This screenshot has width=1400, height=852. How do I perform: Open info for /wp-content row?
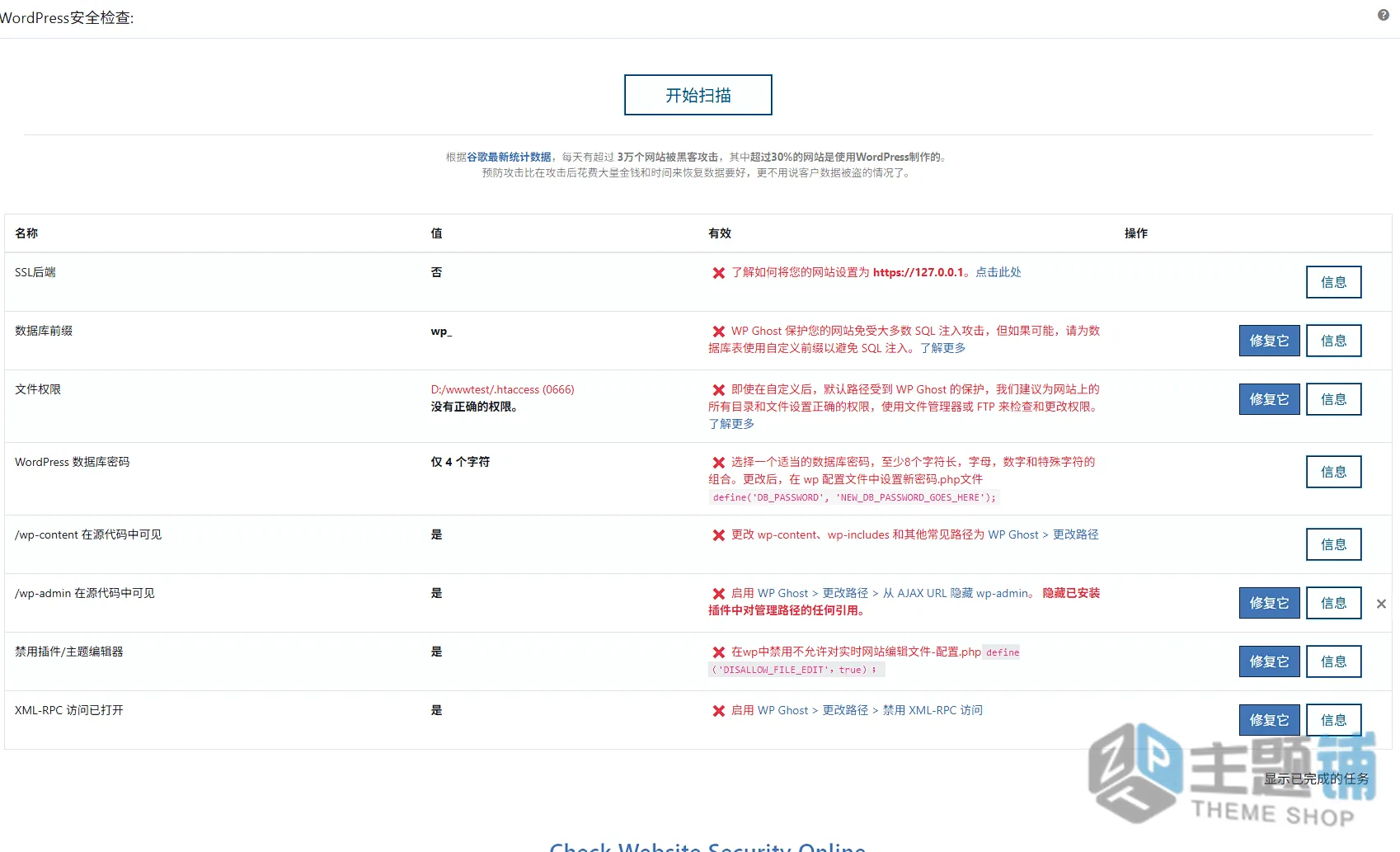pyautogui.click(x=1334, y=544)
